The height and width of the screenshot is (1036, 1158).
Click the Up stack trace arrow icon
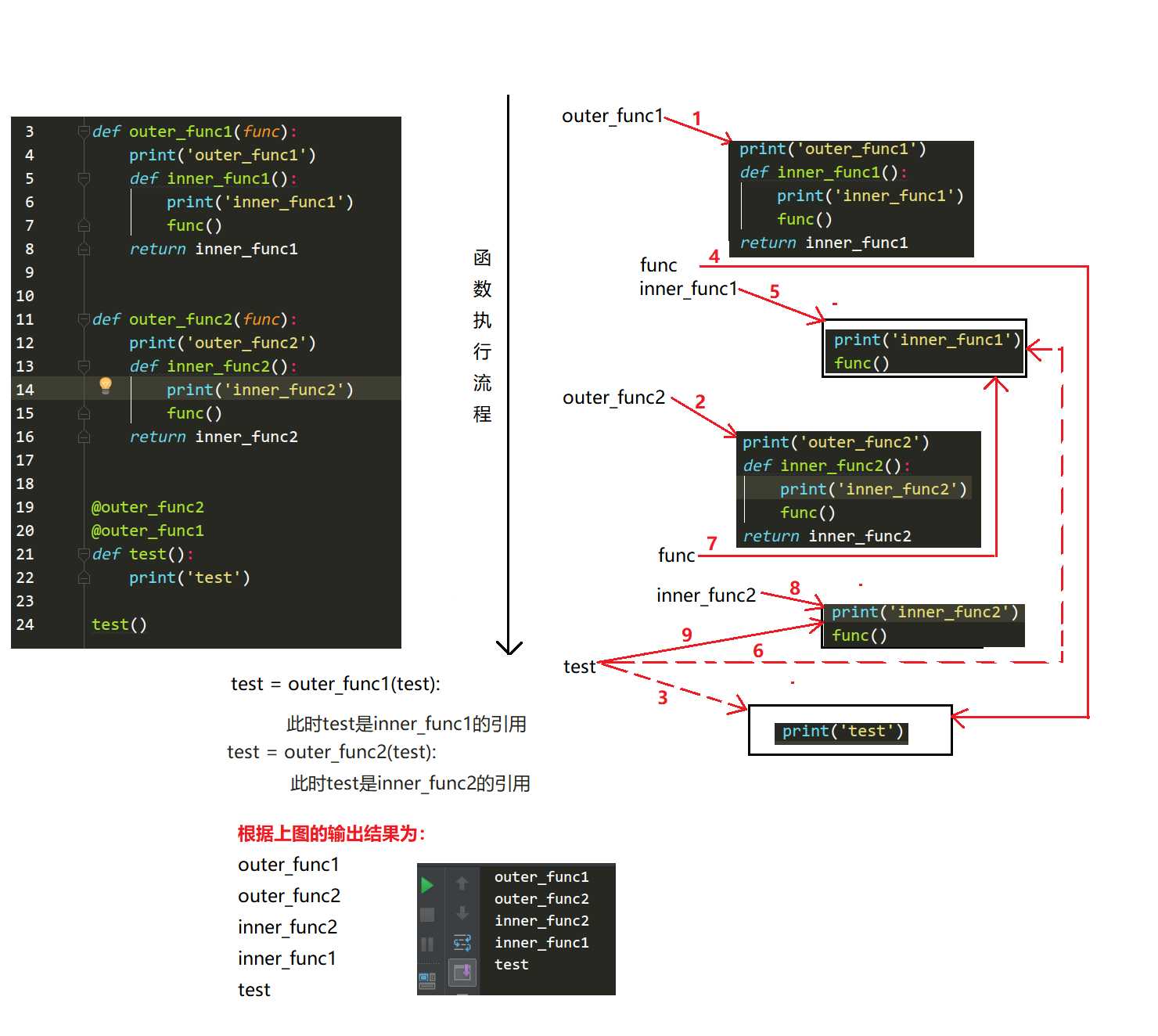pyautogui.click(x=462, y=883)
